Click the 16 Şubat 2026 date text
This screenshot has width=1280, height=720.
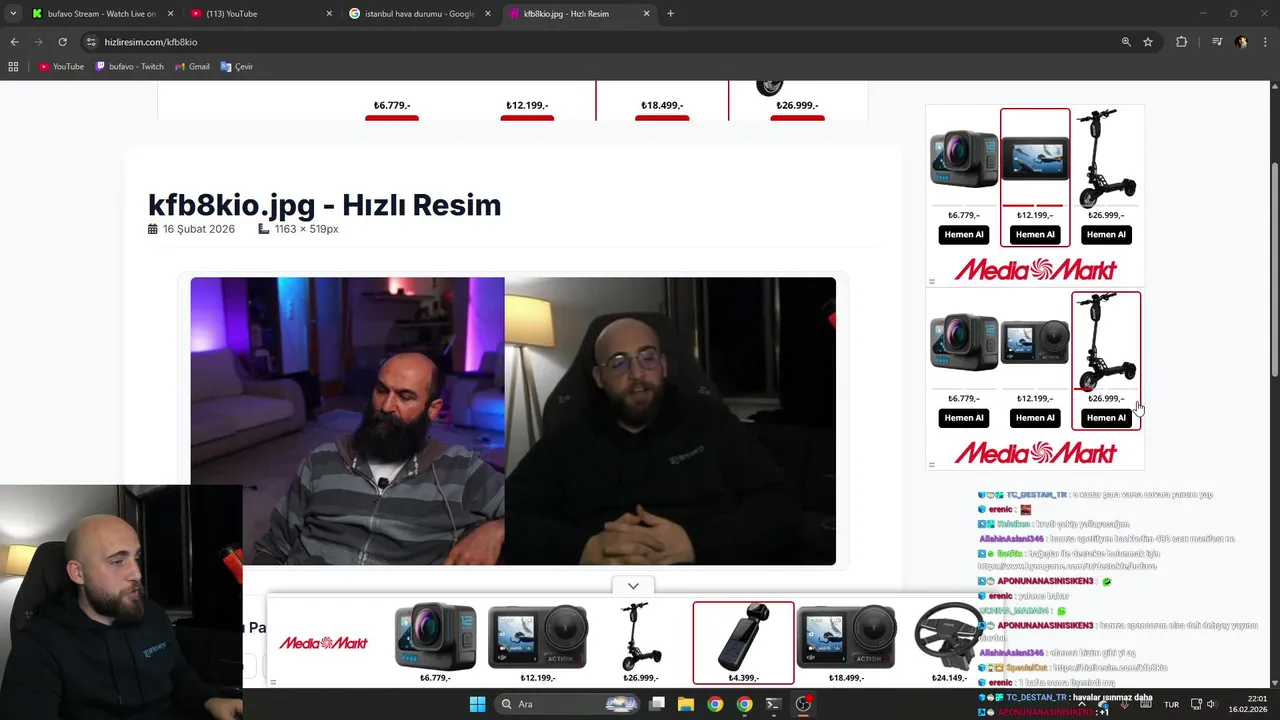click(x=199, y=229)
